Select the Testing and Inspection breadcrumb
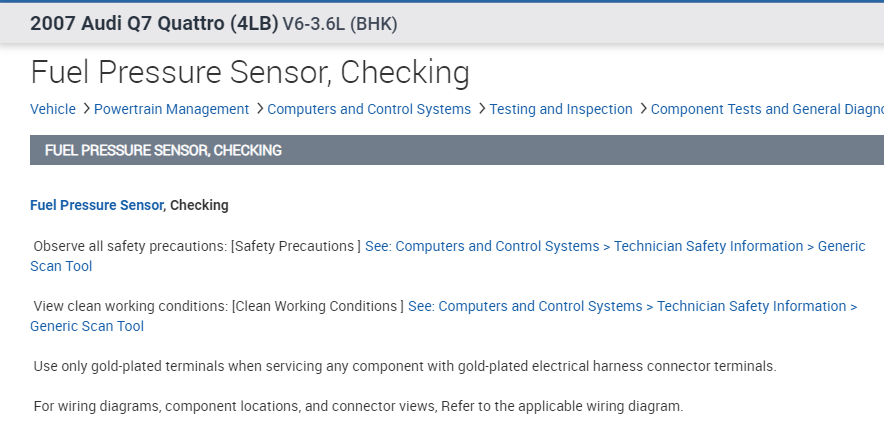Image resolution: width=884 pixels, height=433 pixels. pyautogui.click(x=561, y=109)
